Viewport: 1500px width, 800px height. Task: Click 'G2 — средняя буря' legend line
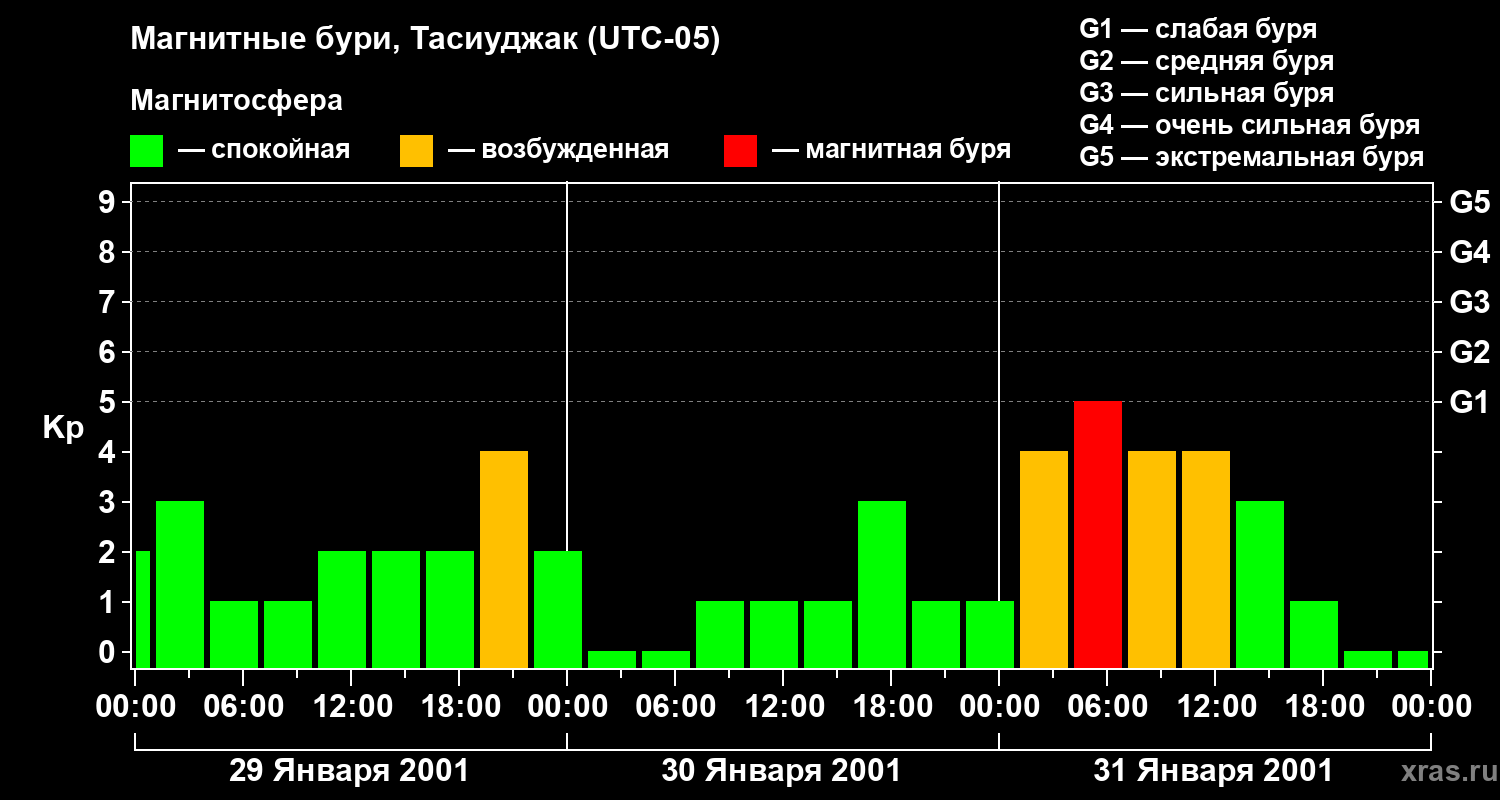[x=1206, y=61]
